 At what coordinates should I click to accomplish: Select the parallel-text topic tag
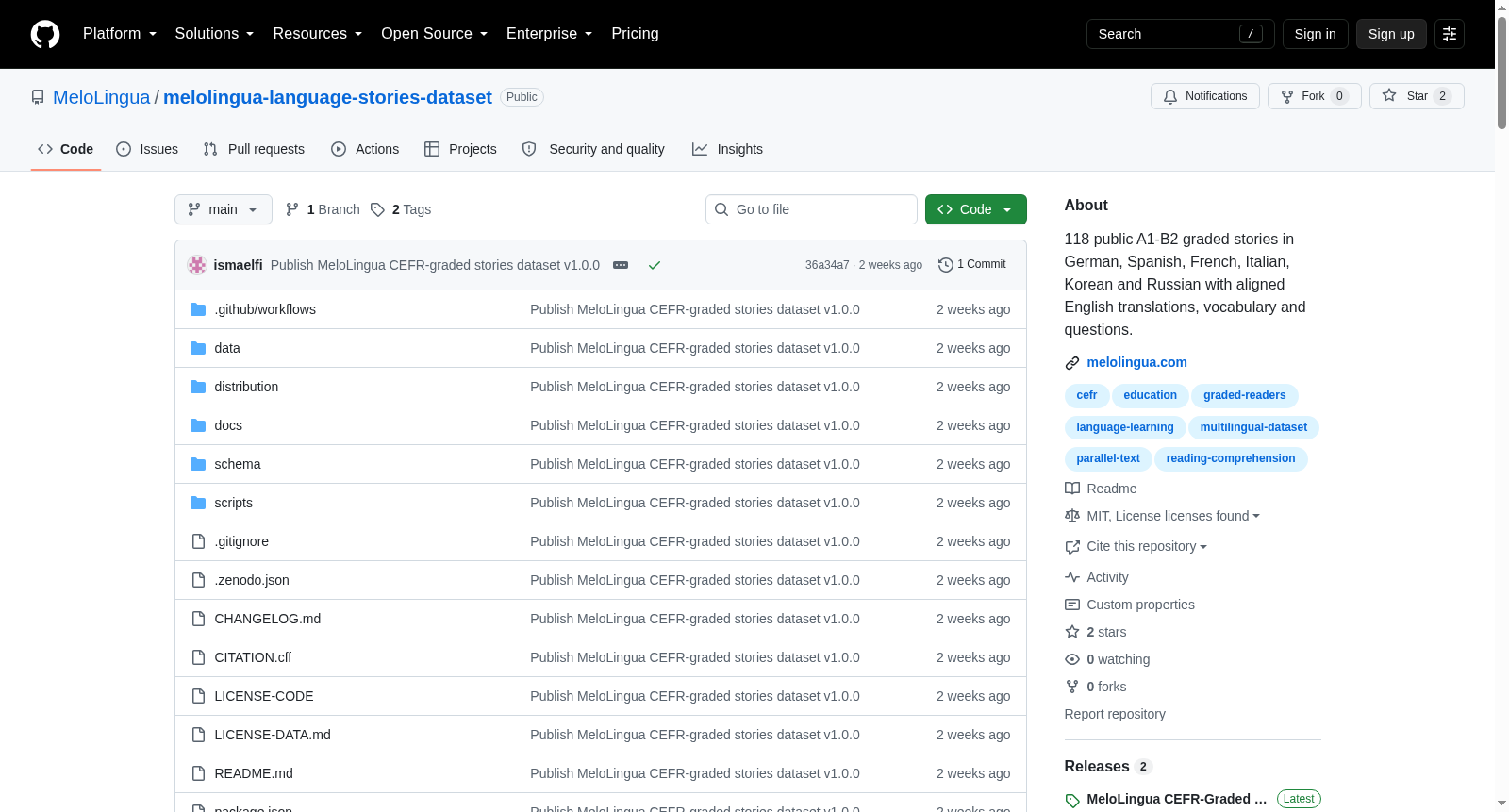(1108, 458)
